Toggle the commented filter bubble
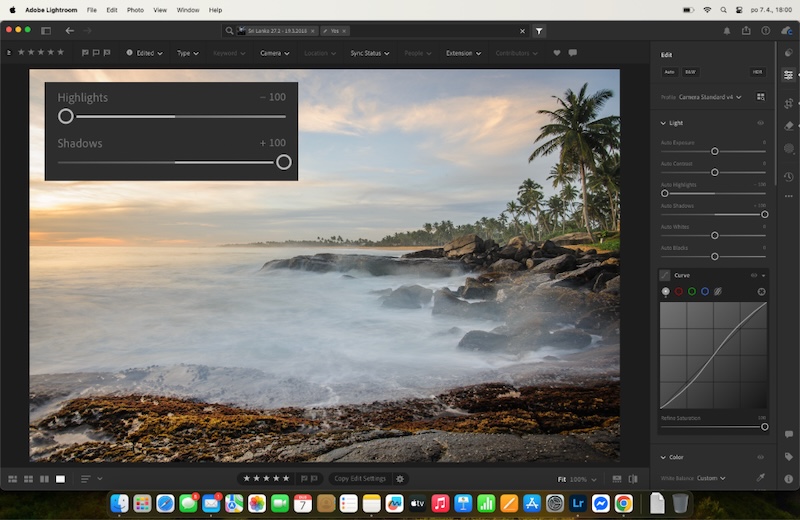 pos(572,53)
